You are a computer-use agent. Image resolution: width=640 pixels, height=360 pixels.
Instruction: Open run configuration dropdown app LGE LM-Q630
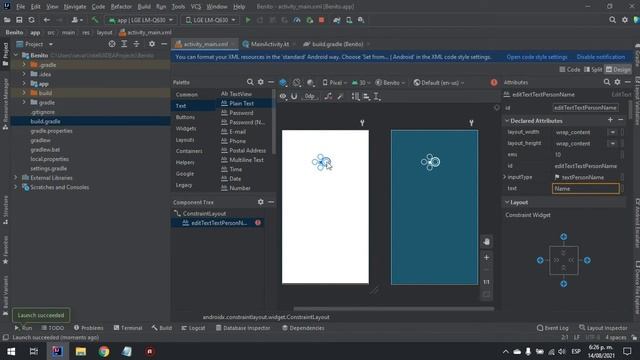140,20
